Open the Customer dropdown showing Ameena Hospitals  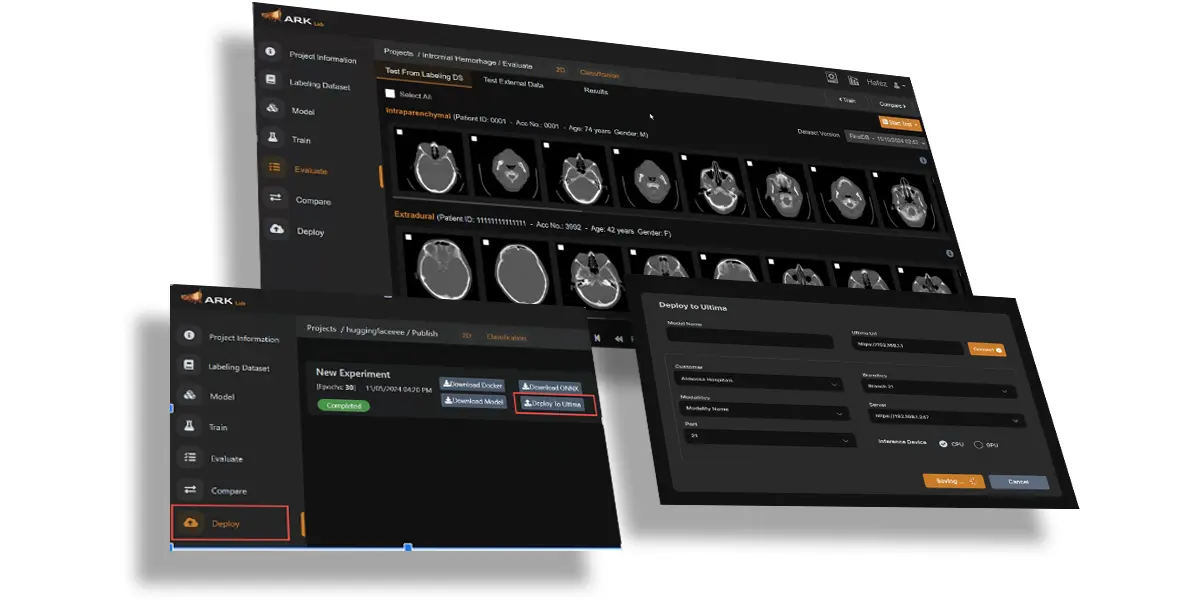pos(760,381)
